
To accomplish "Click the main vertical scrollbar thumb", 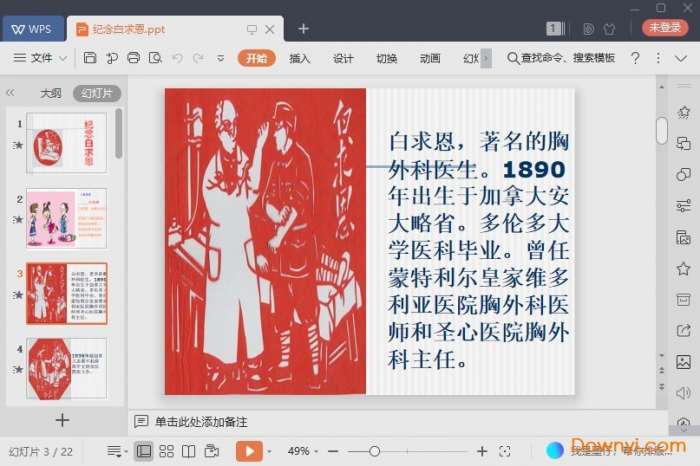I will (x=662, y=130).
